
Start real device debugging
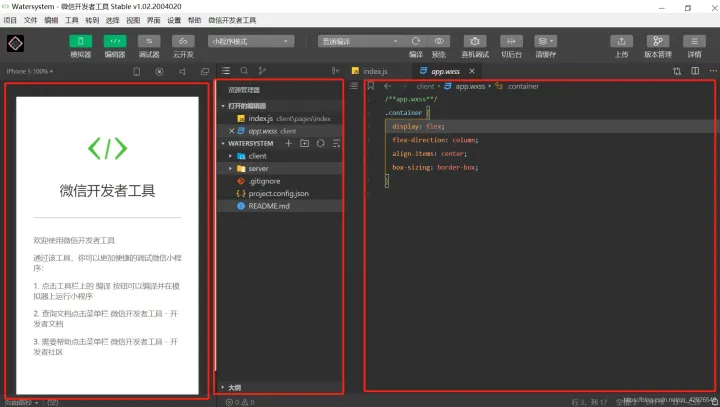475,41
